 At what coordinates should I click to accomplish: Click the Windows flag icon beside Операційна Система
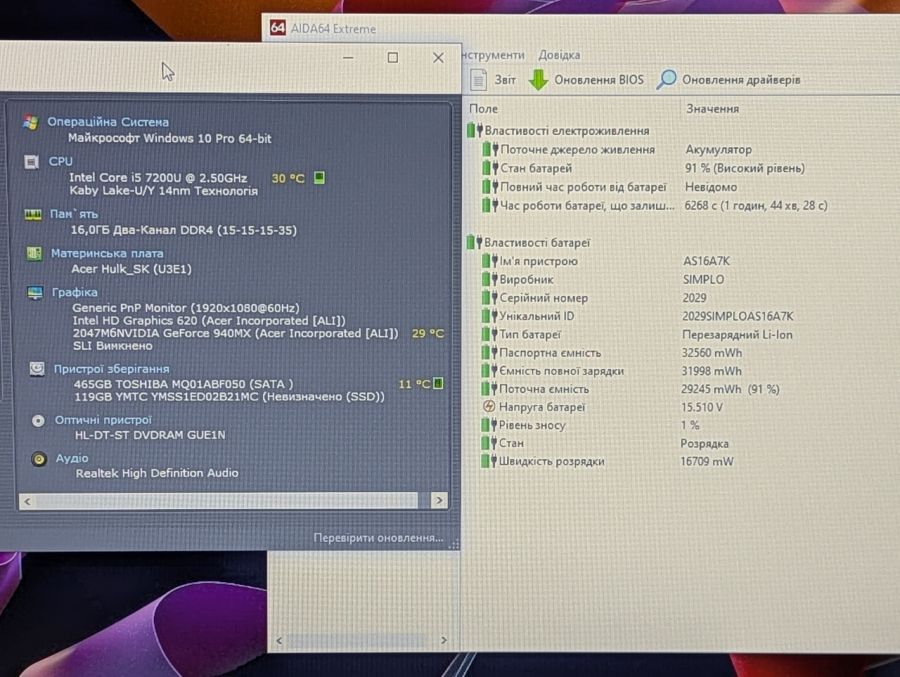pyautogui.click(x=31, y=122)
